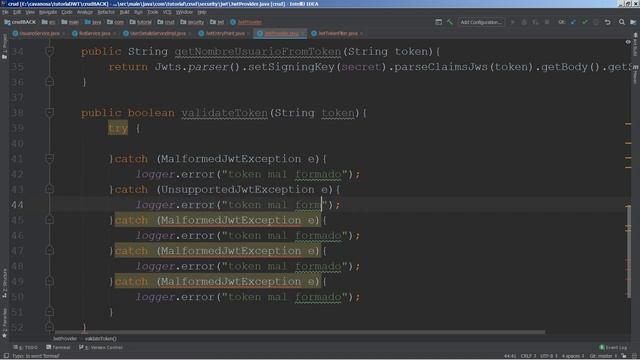Screen dimensions: 640x360
Task: Close the JwtProvider.java editor tab
Action: [303, 33]
